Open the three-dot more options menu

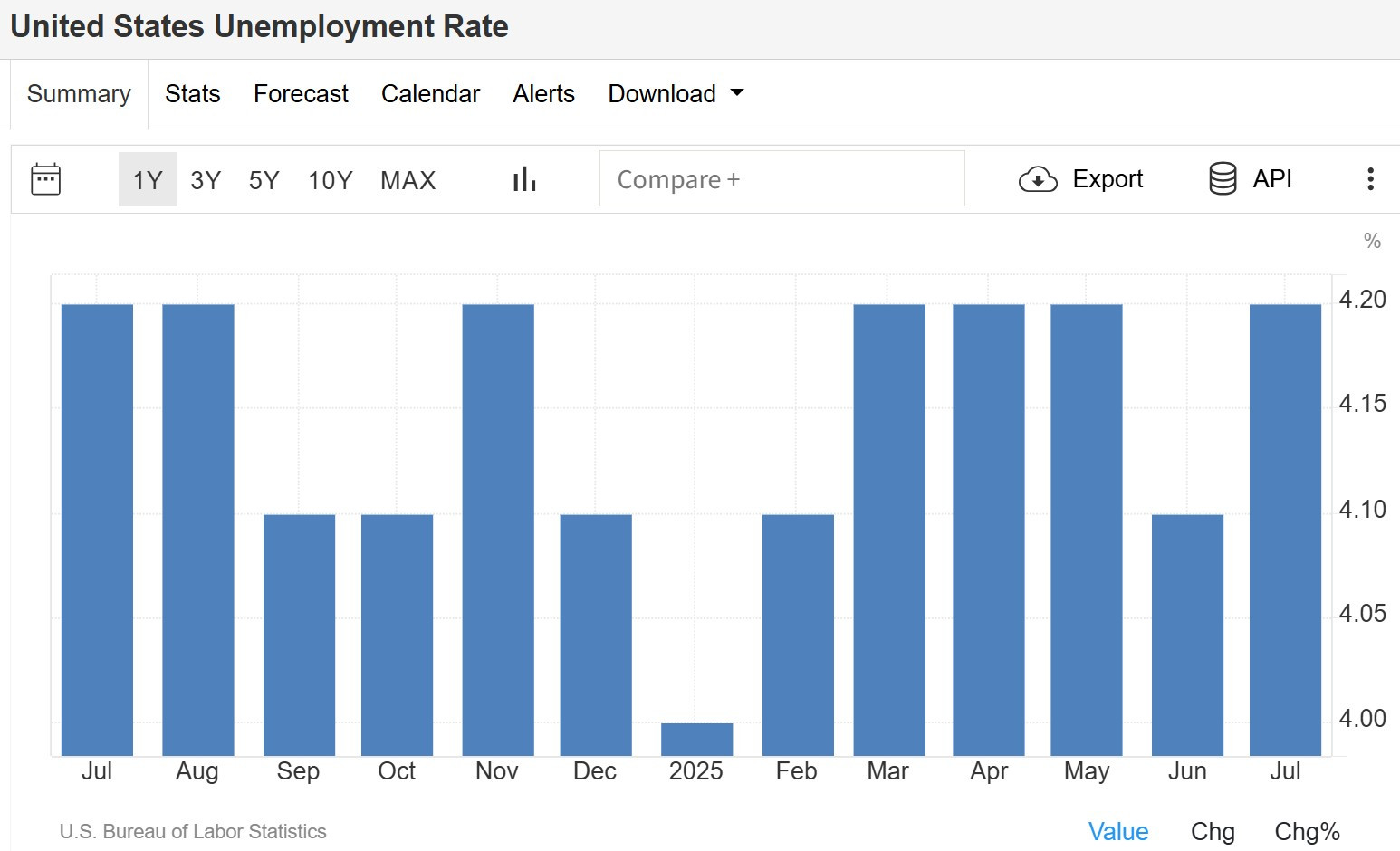tap(1371, 179)
